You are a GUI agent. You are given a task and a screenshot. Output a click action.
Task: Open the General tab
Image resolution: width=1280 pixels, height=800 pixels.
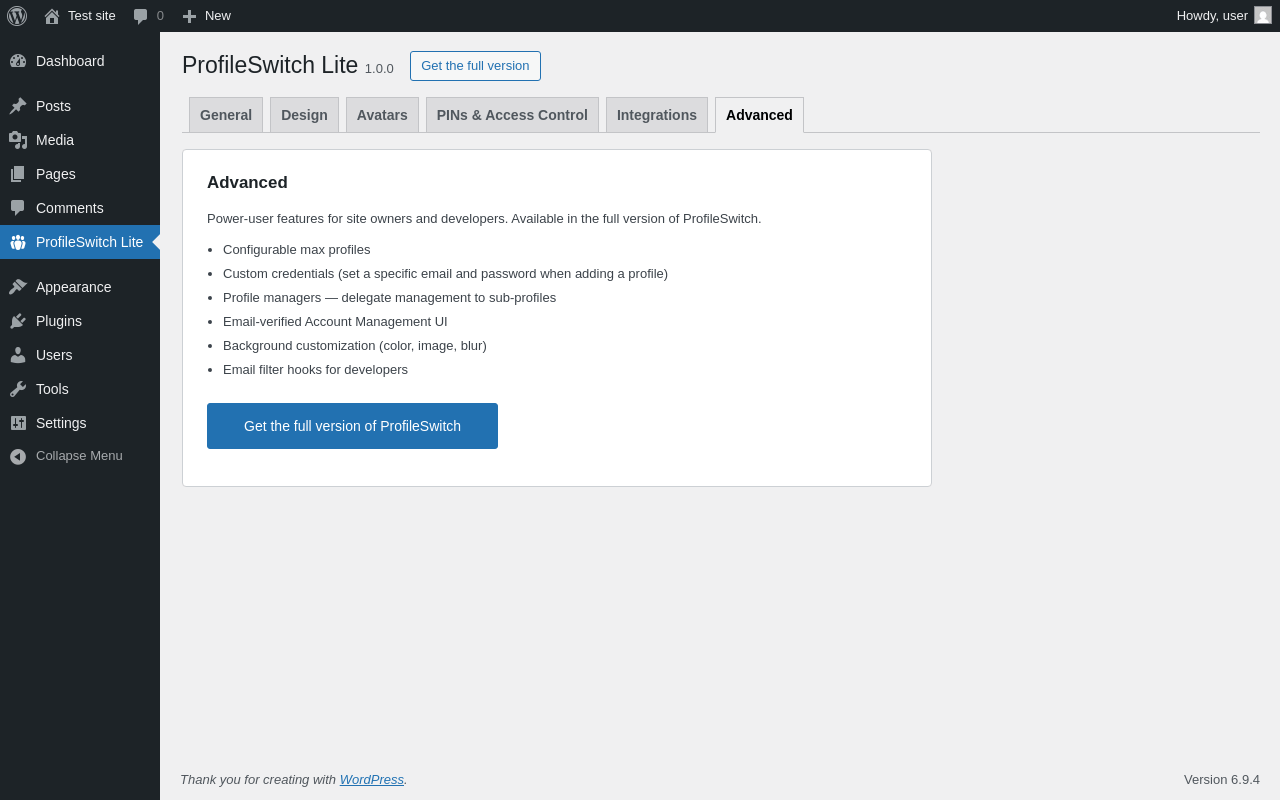click(x=226, y=115)
